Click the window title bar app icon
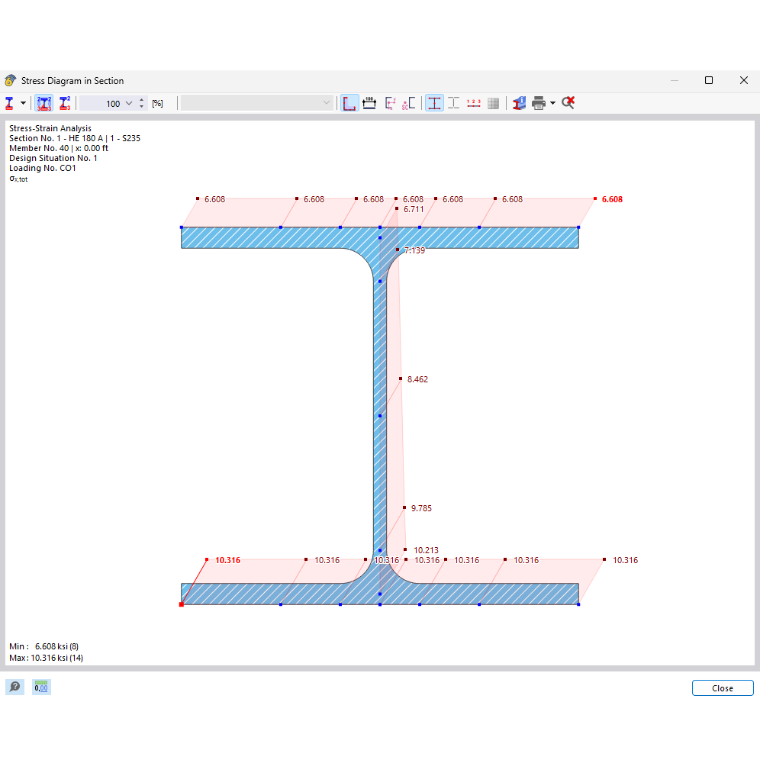Image resolution: width=760 pixels, height=772 pixels. click(10, 80)
